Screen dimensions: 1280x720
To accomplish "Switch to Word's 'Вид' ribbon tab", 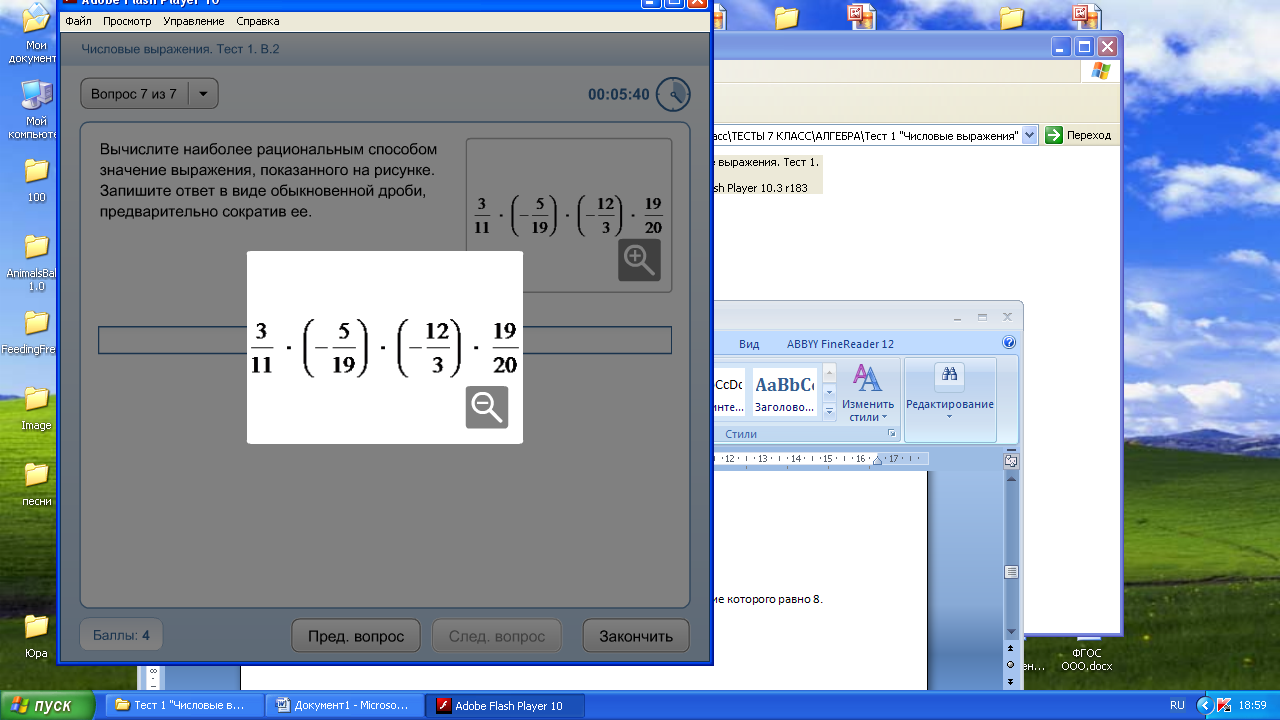I will click(x=749, y=344).
